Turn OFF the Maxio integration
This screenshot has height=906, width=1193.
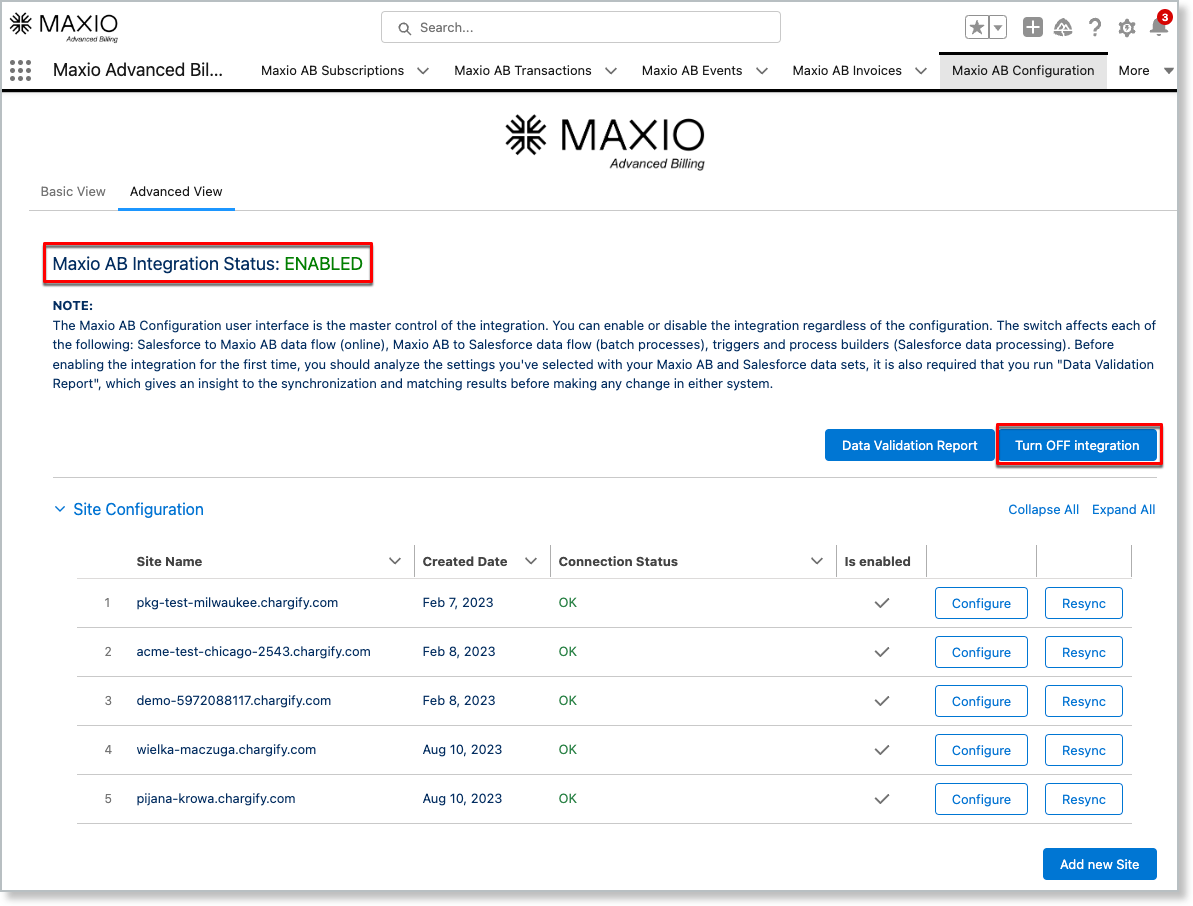coord(1077,445)
